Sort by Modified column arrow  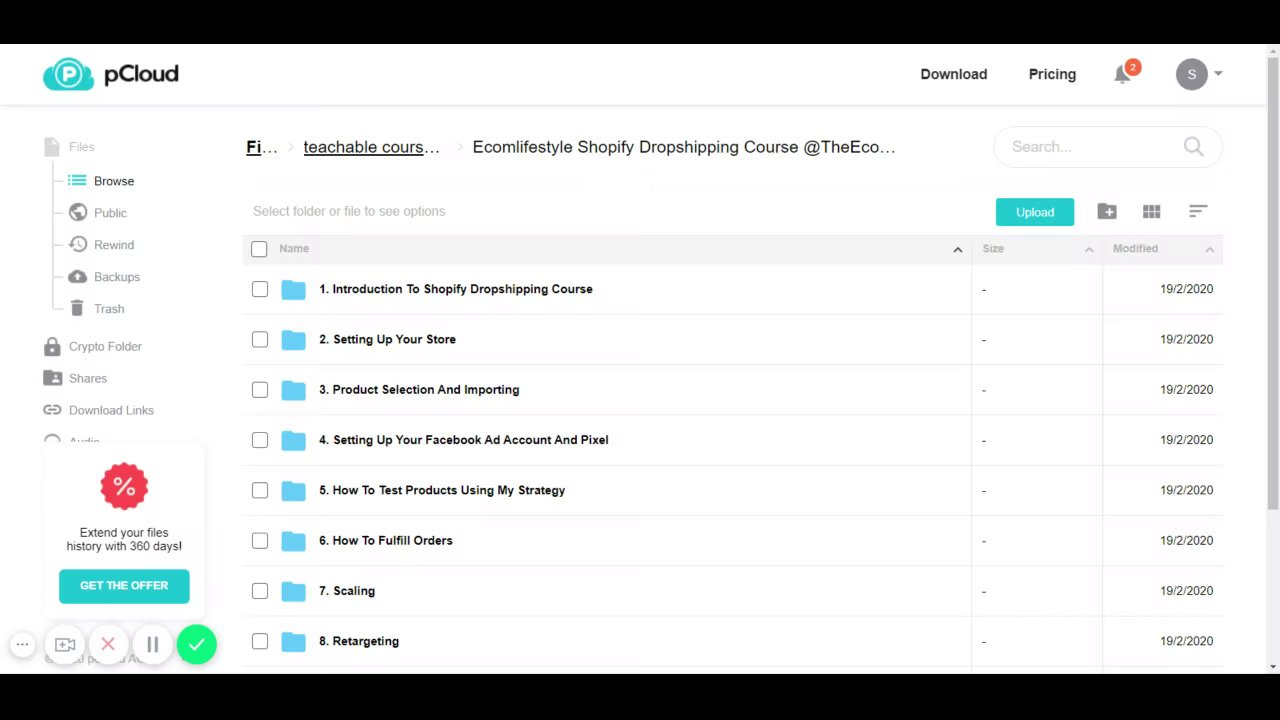(1209, 249)
